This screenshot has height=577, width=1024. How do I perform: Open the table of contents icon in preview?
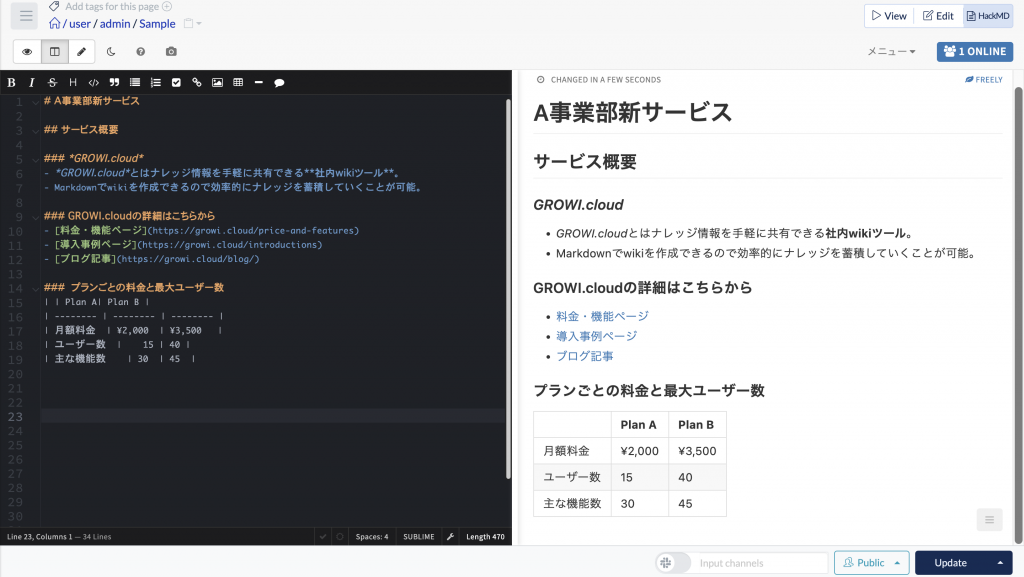pyautogui.click(x=989, y=520)
